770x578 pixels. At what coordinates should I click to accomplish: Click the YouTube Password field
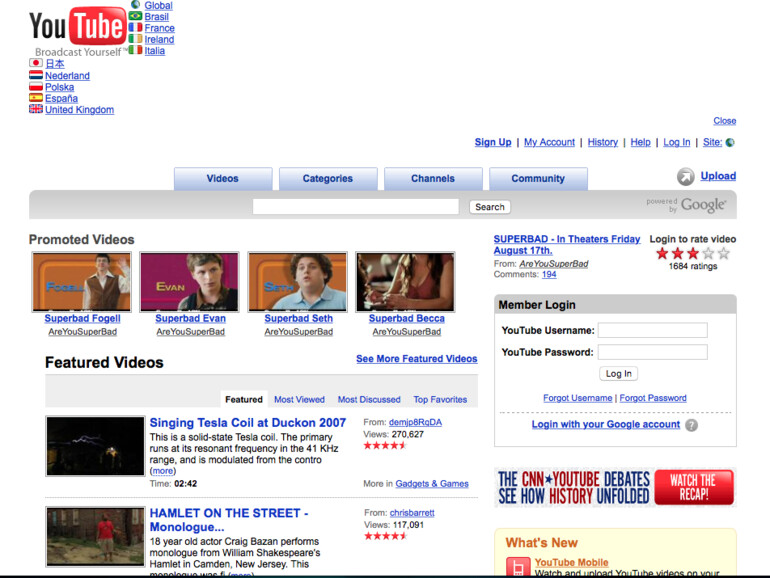click(653, 352)
